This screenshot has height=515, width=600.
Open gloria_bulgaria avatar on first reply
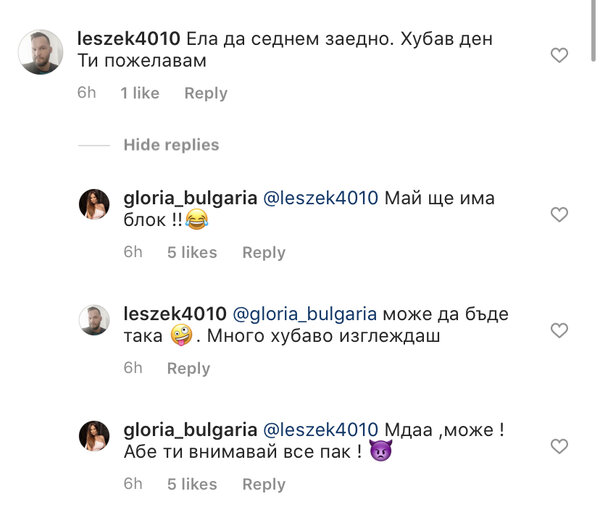click(94, 204)
